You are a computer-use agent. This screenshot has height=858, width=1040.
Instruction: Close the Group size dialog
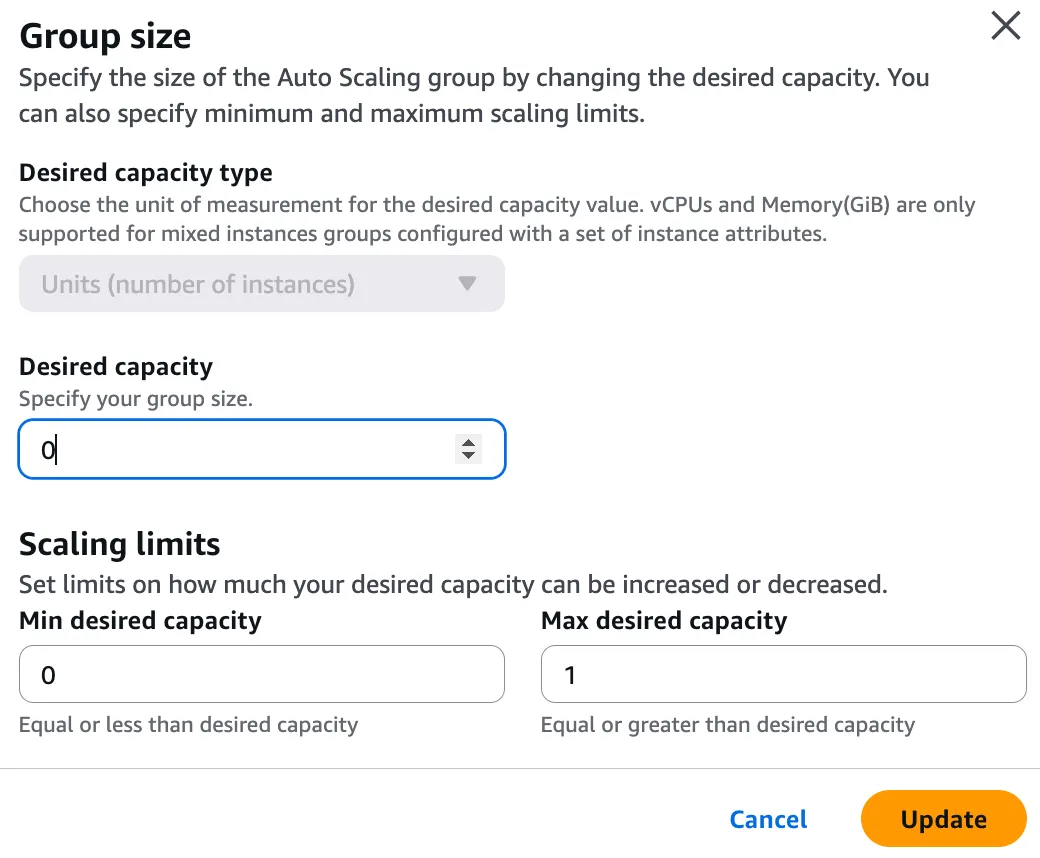tap(1005, 26)
